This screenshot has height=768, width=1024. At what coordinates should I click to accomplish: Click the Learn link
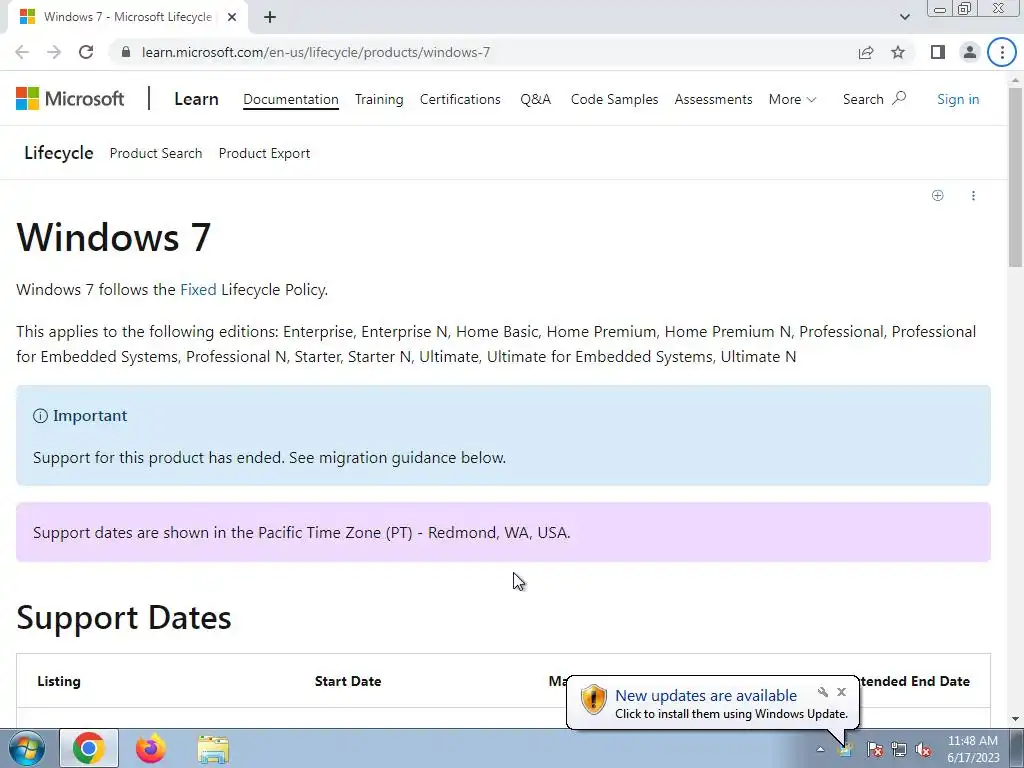196,99
